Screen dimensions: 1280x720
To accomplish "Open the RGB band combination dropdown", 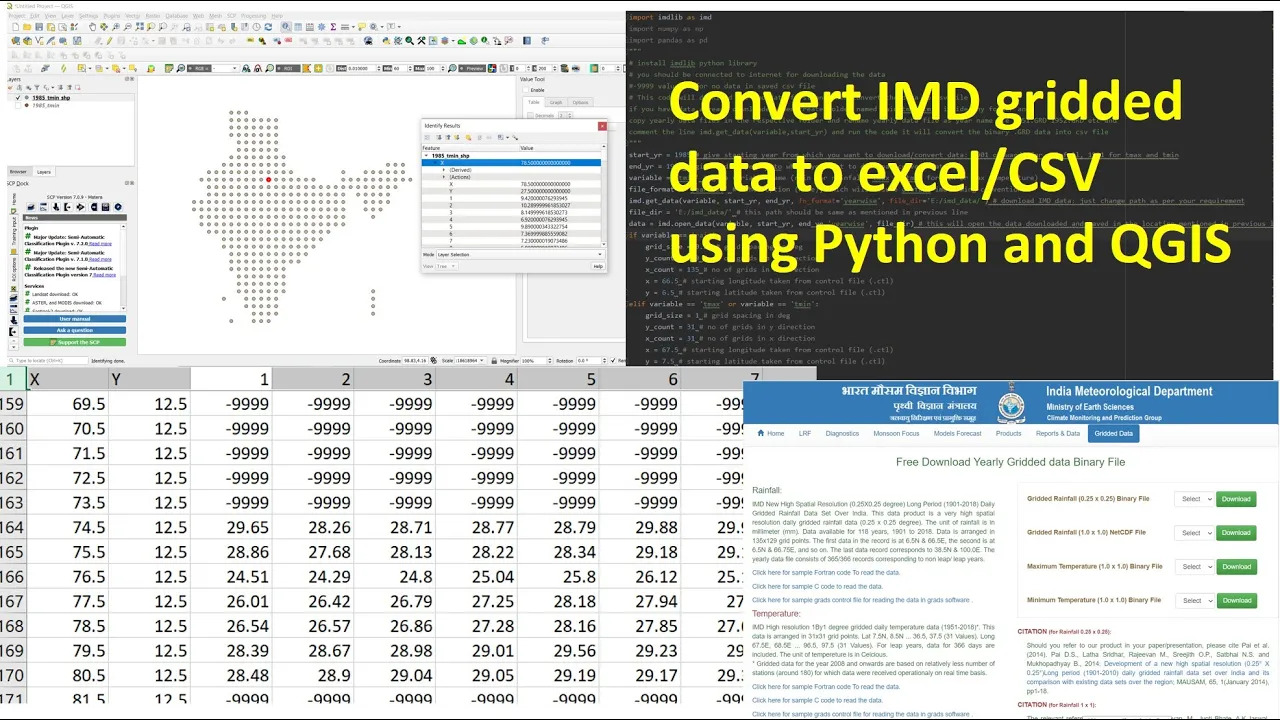I will click(225, 69).
